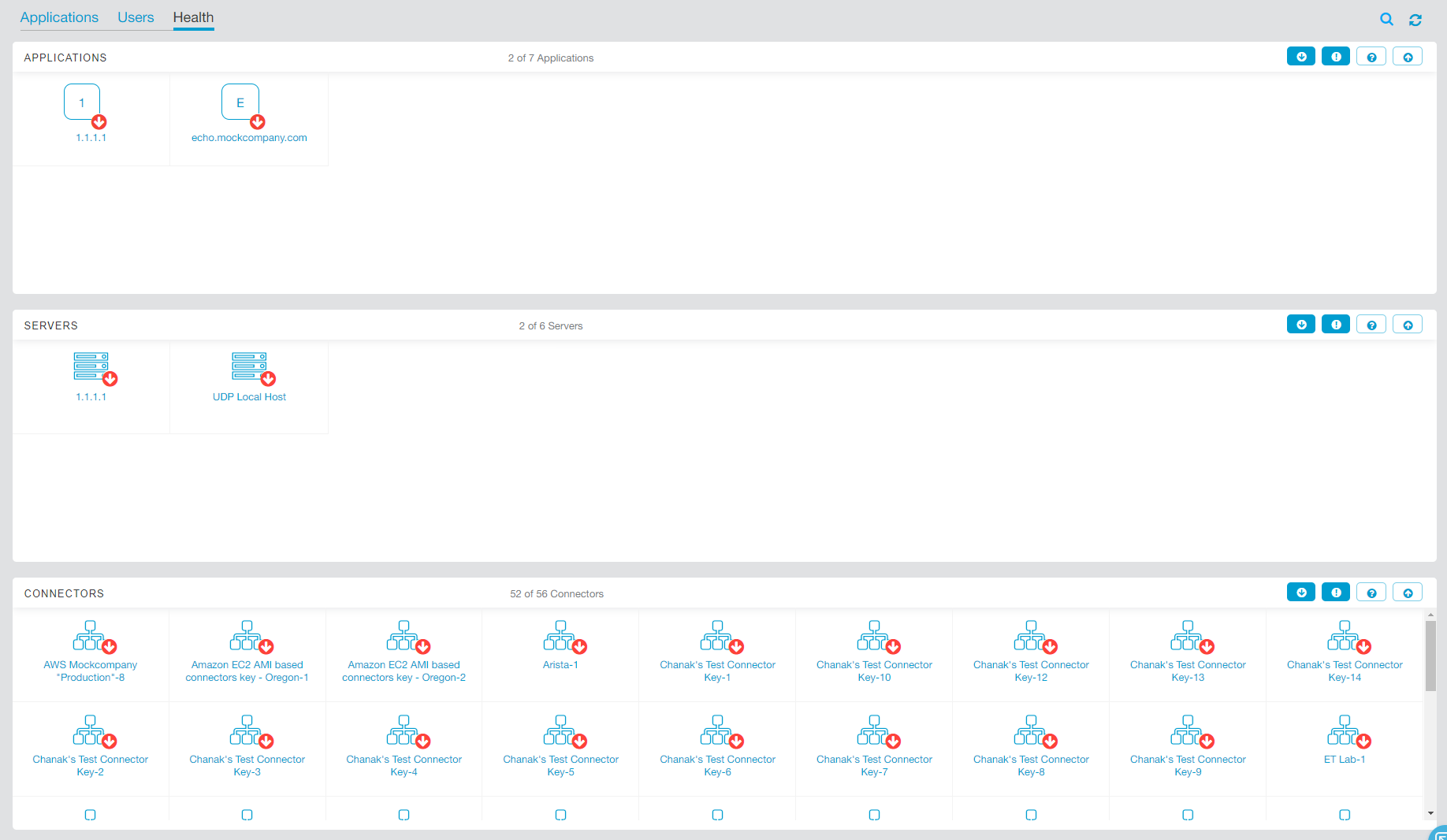
Task: Toggle the warning filter in Connectors header
Action: coord(1336,592)
